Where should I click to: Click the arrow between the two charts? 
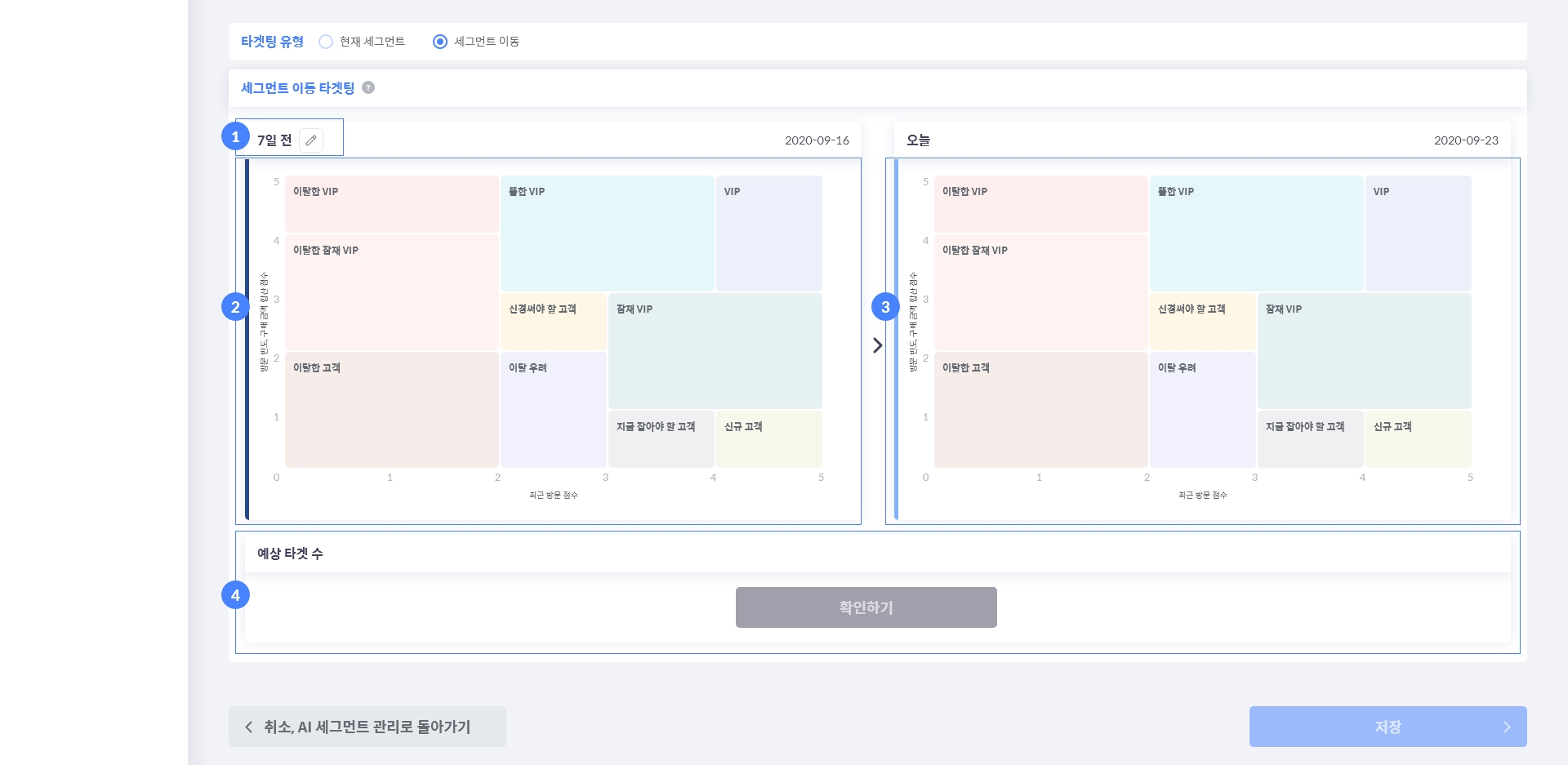tap(877, 345)
